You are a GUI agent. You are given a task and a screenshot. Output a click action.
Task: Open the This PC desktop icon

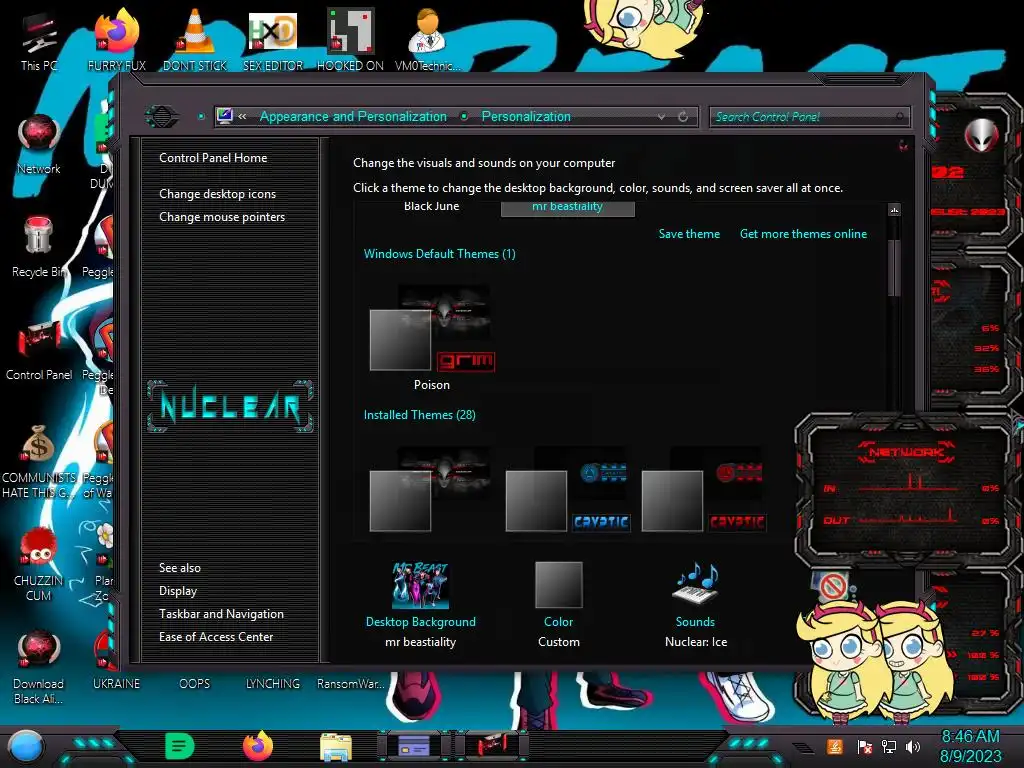[x=39, y=40]
